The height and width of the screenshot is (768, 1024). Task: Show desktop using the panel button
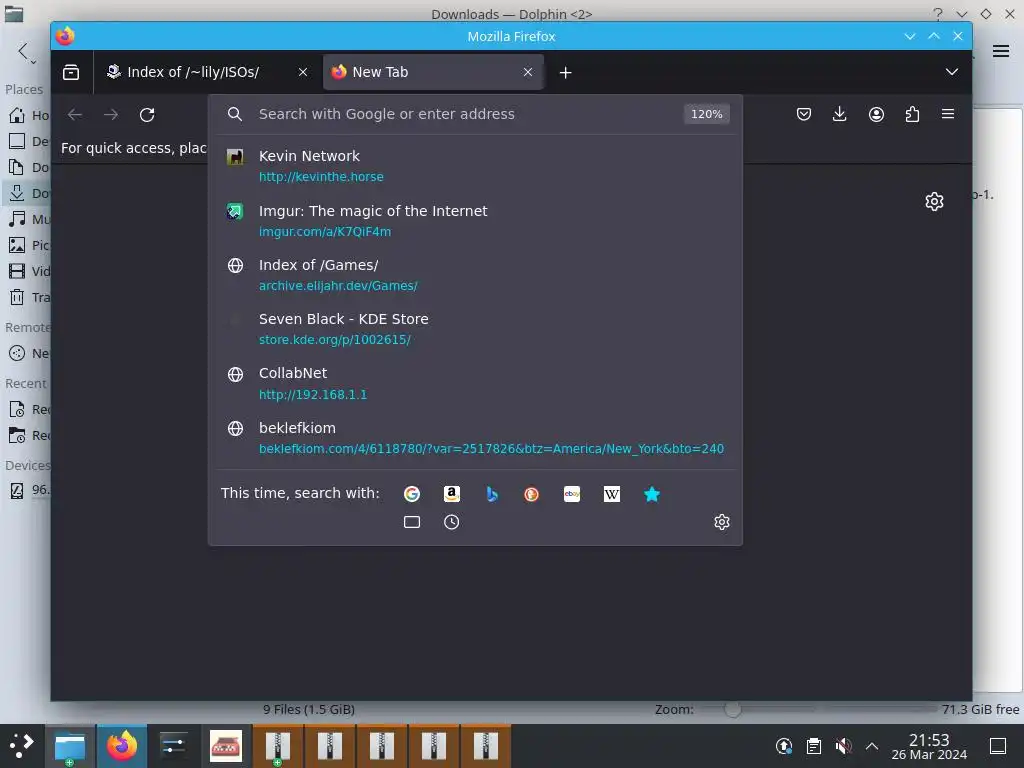pyautogui.click(x=998, y=746)
